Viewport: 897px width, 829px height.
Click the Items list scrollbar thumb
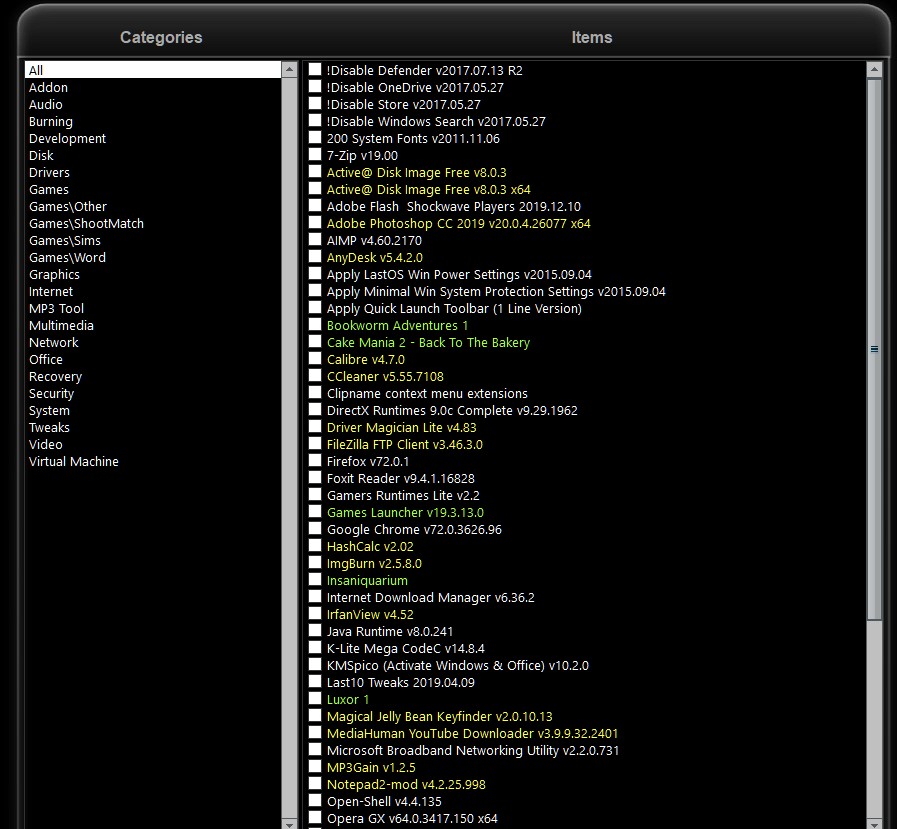tap(874, 349)
